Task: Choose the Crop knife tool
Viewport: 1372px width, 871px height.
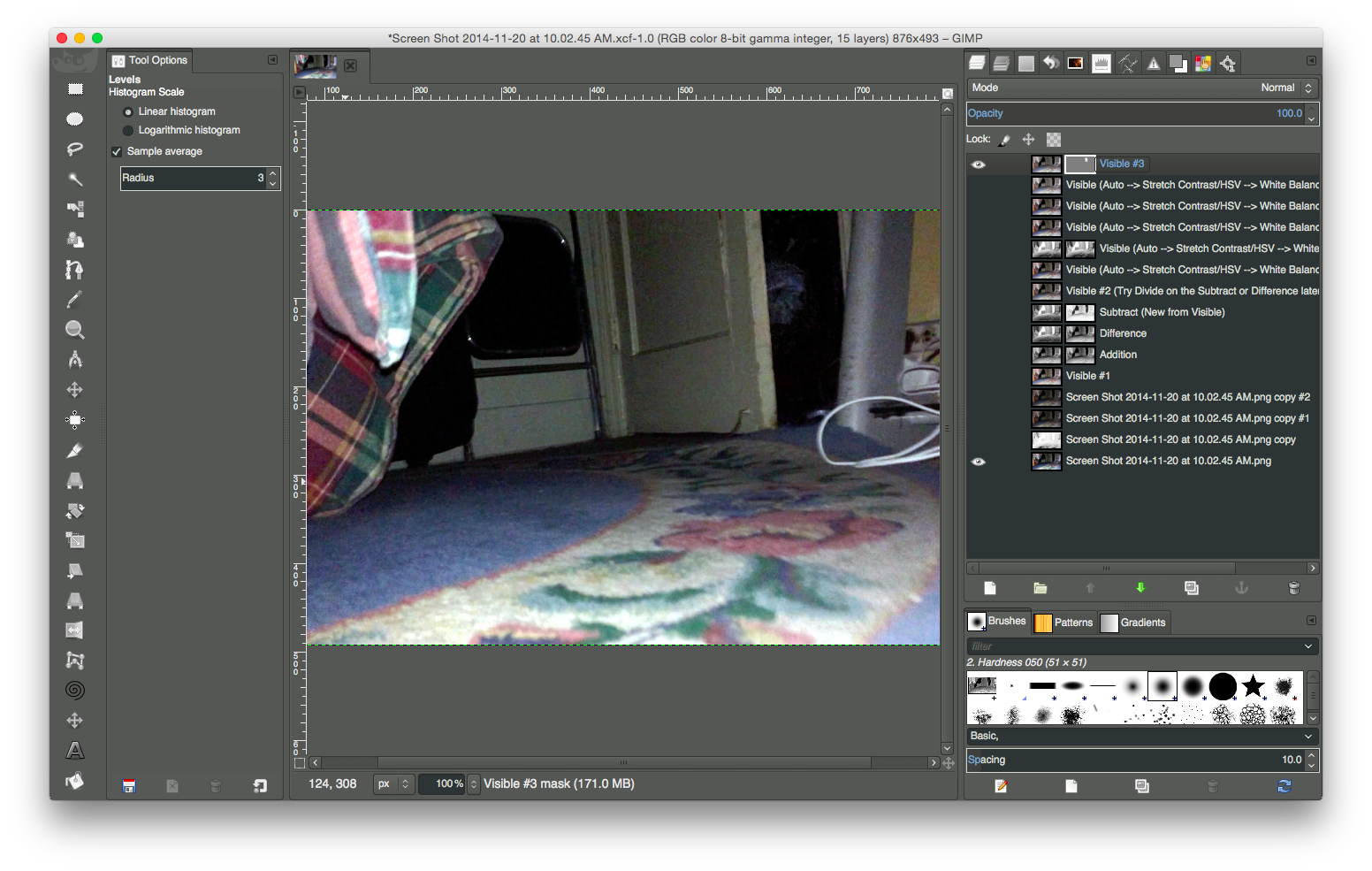Action: pyautogui.click(x=75, y=449)
